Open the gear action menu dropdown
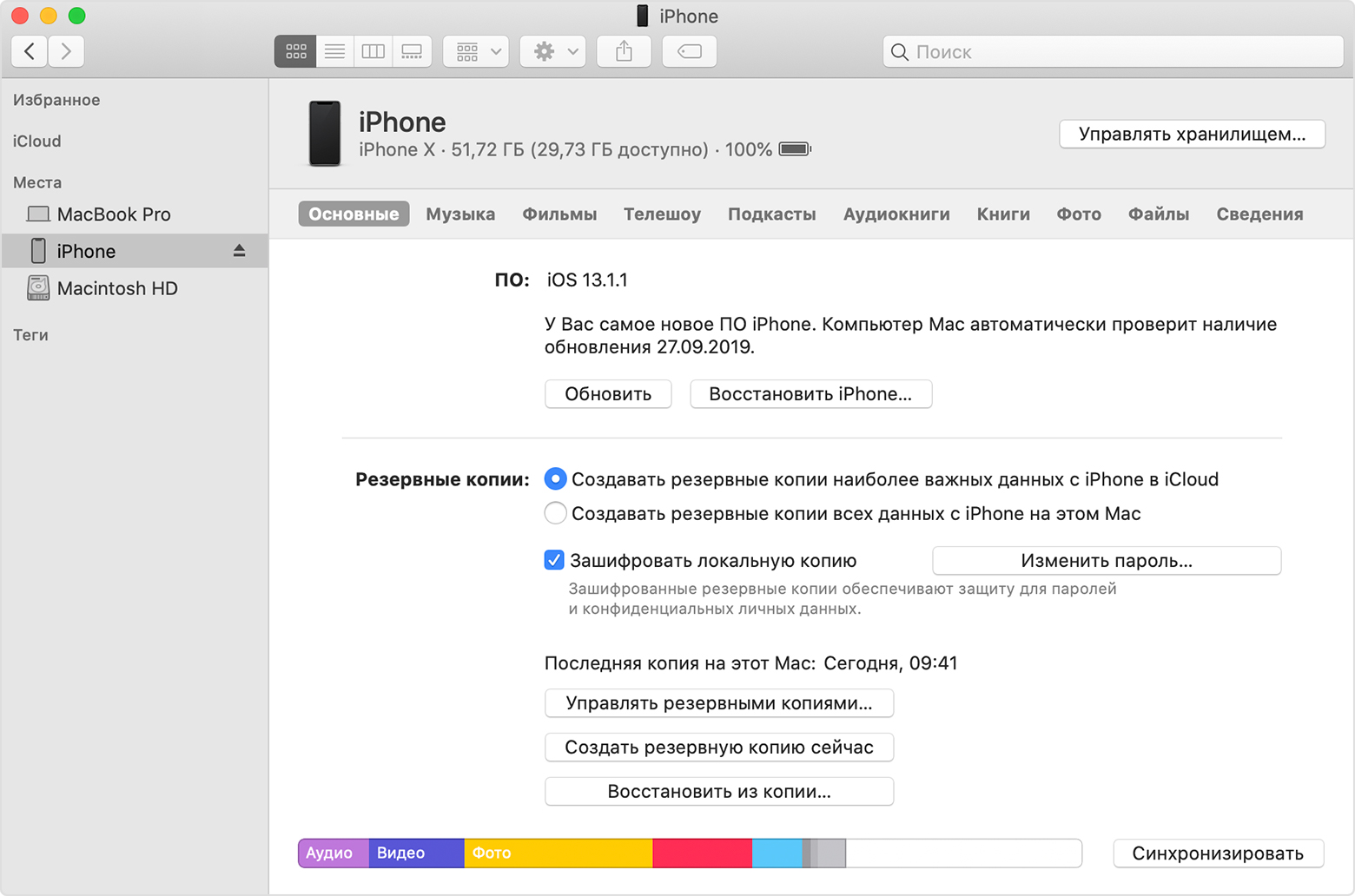The height and width of the screenshot is (896, 1355). 553,52
